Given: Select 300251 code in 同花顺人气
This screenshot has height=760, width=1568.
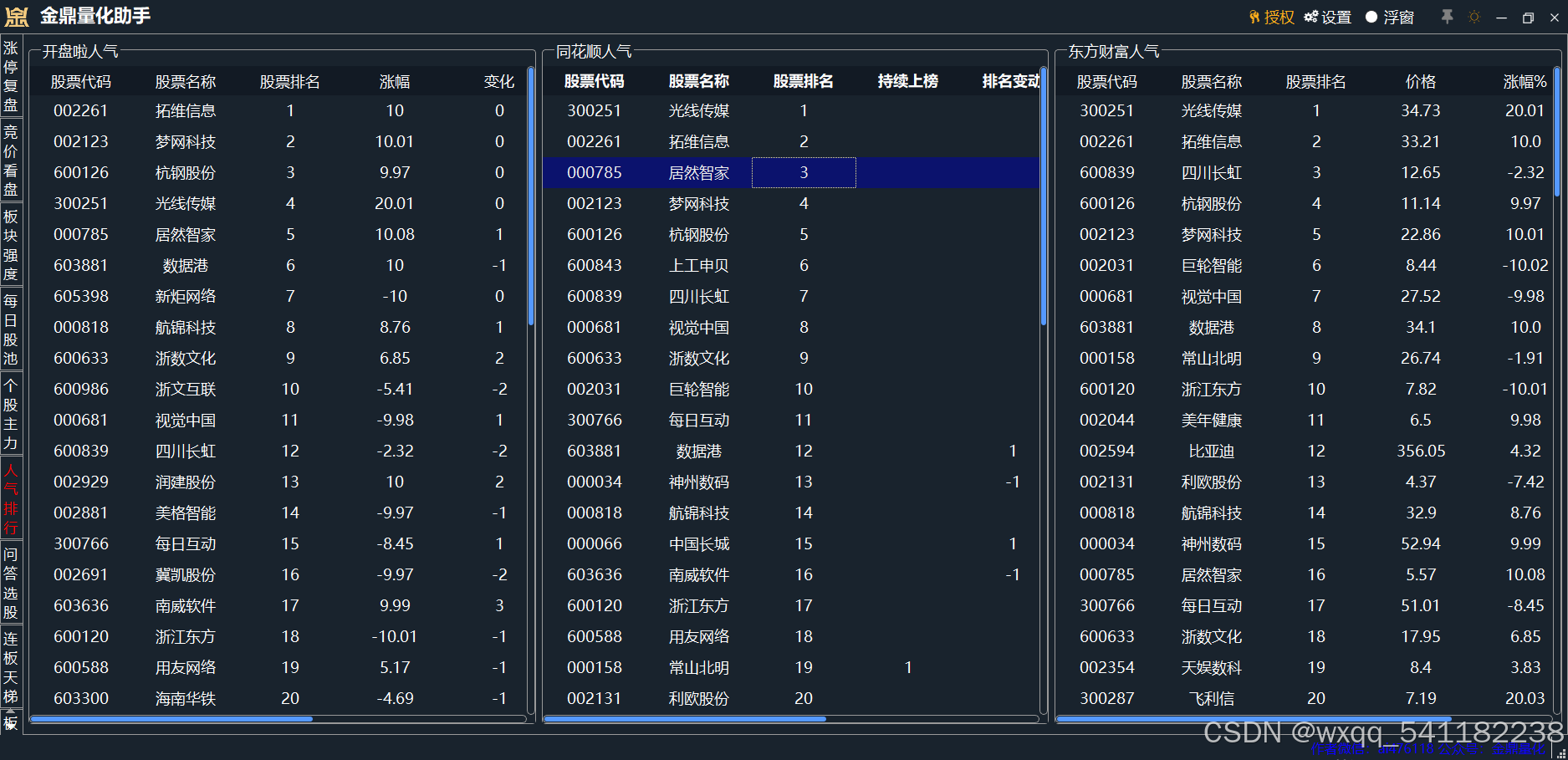Looking at the screenshot, I should 595,110.
